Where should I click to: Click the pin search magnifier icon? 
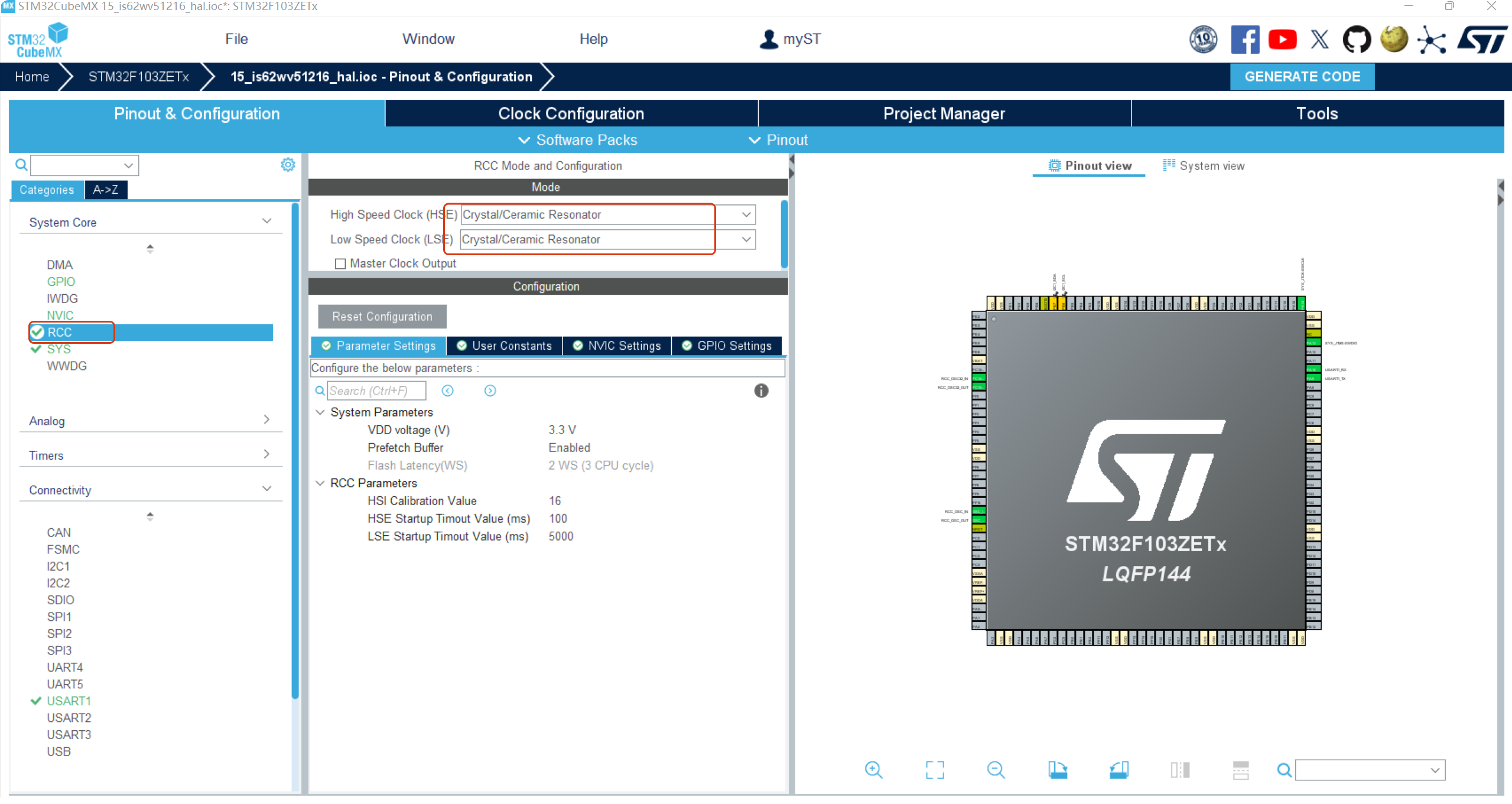[1284, 770]
